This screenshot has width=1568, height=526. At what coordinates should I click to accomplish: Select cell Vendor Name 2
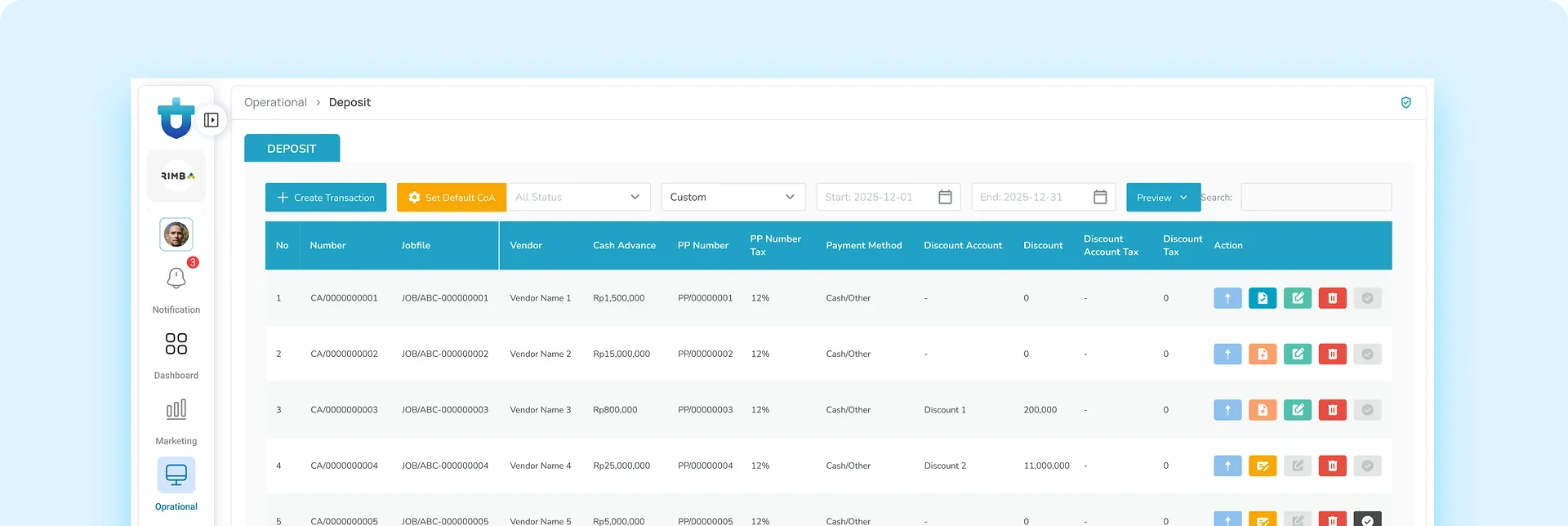click(541, 354)
